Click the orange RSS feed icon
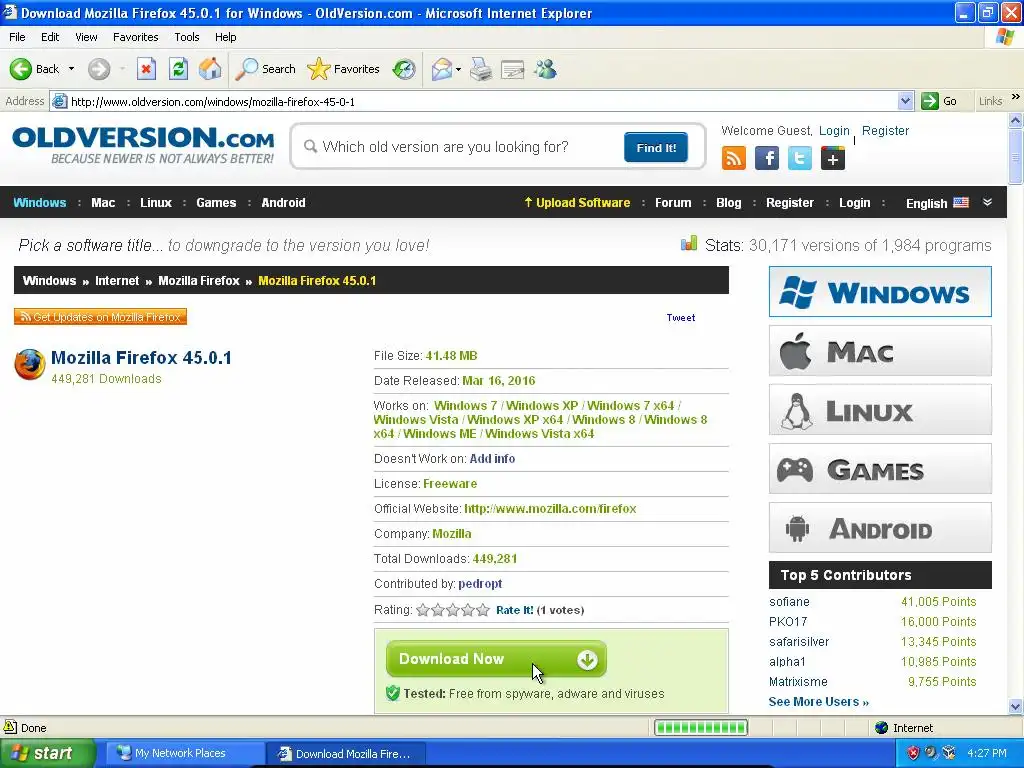This screenshot has width=1024, height=768. 733,158
